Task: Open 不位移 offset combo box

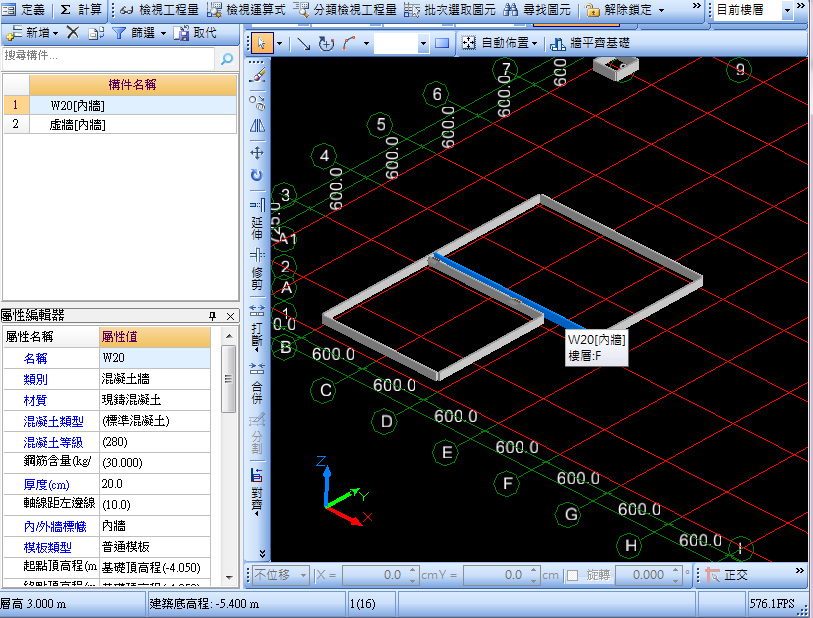Action: click(x=281, y=575)
